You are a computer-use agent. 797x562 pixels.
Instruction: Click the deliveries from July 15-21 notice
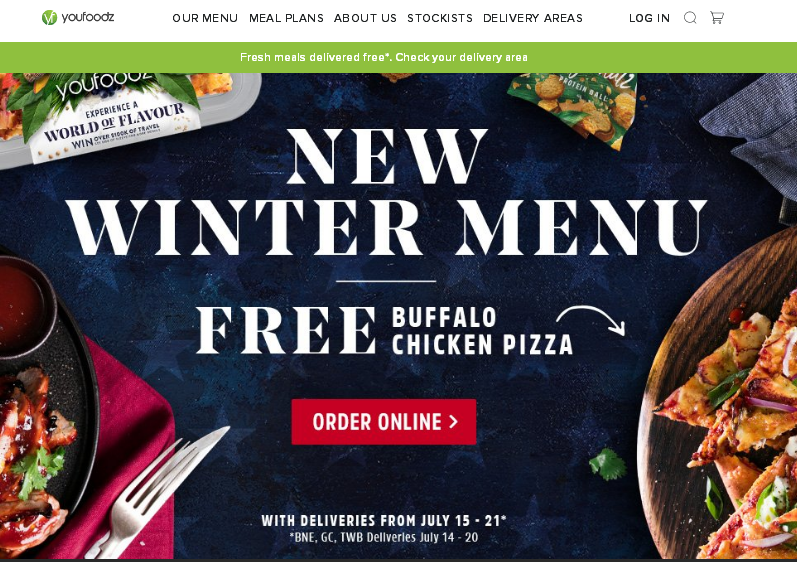[x=384, y=521]
